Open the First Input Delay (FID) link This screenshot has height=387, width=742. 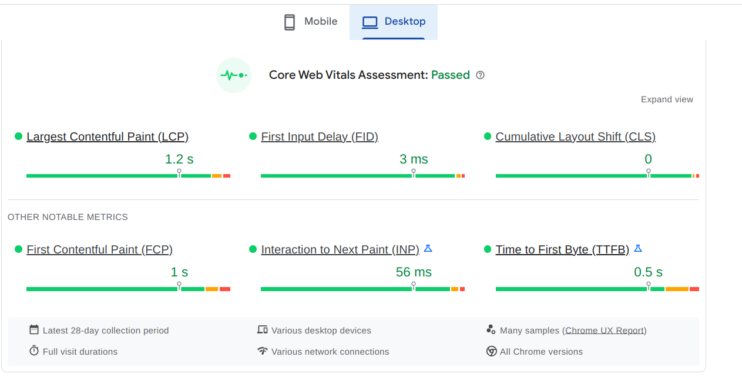(319, 137)
